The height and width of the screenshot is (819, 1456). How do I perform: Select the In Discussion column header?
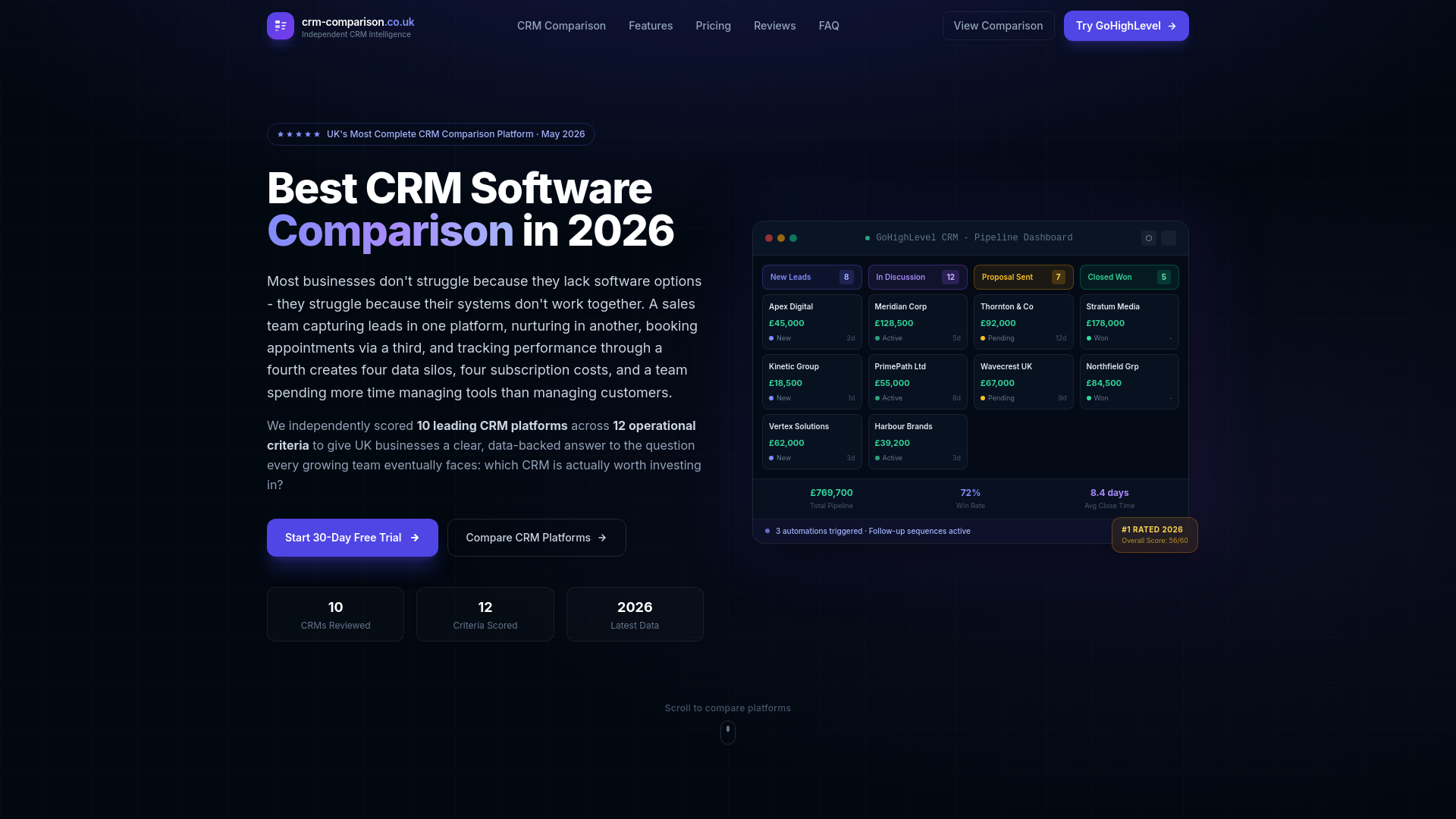coord(918,277)
